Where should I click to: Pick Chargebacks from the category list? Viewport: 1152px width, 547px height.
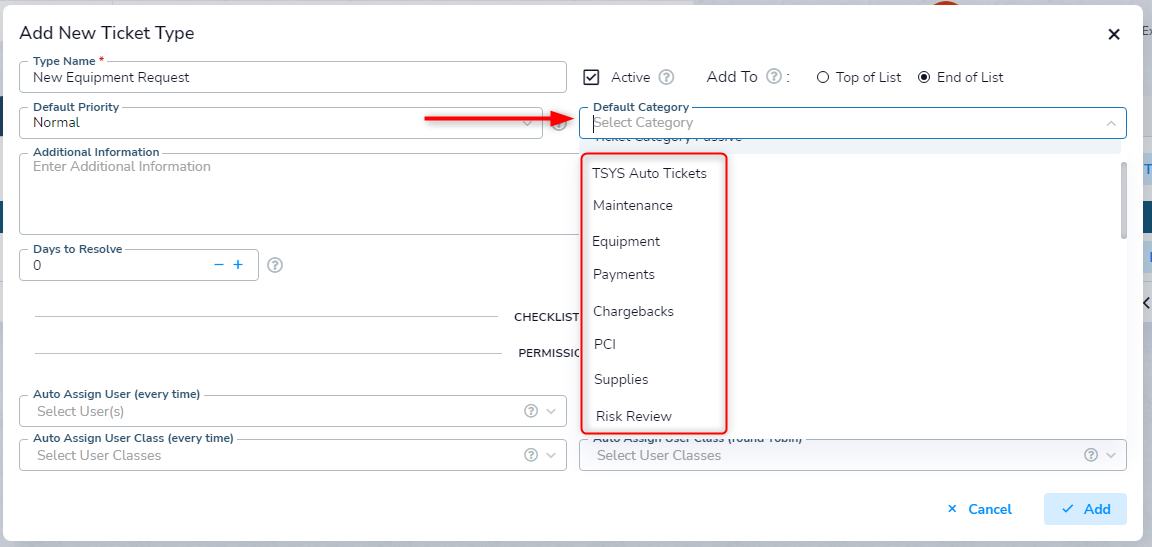[633, 311]
